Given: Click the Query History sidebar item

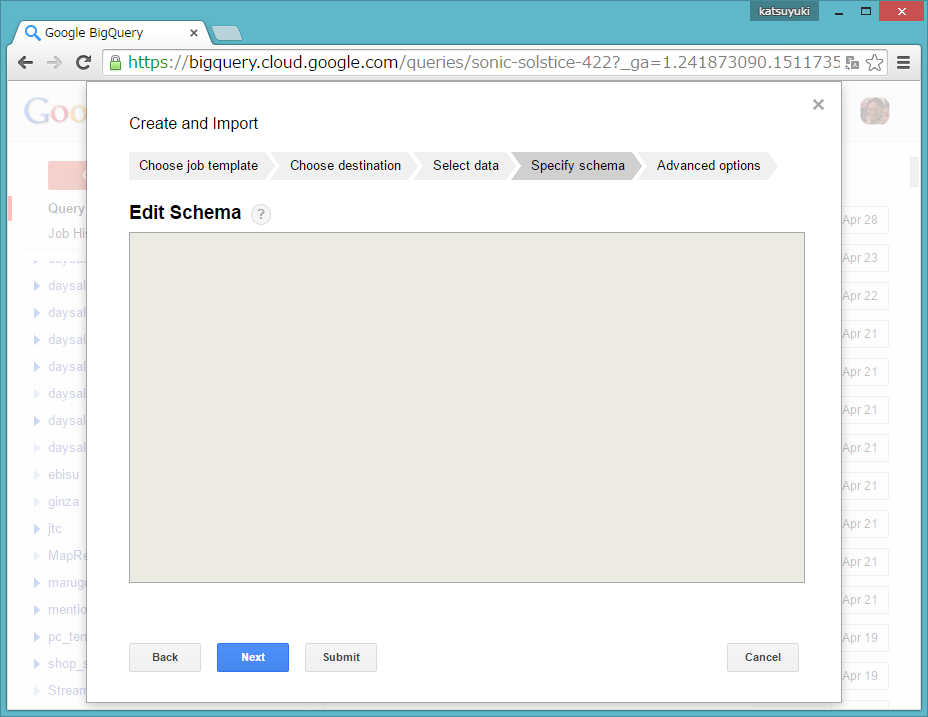Looking at the screenshot, I should [66, 208].
